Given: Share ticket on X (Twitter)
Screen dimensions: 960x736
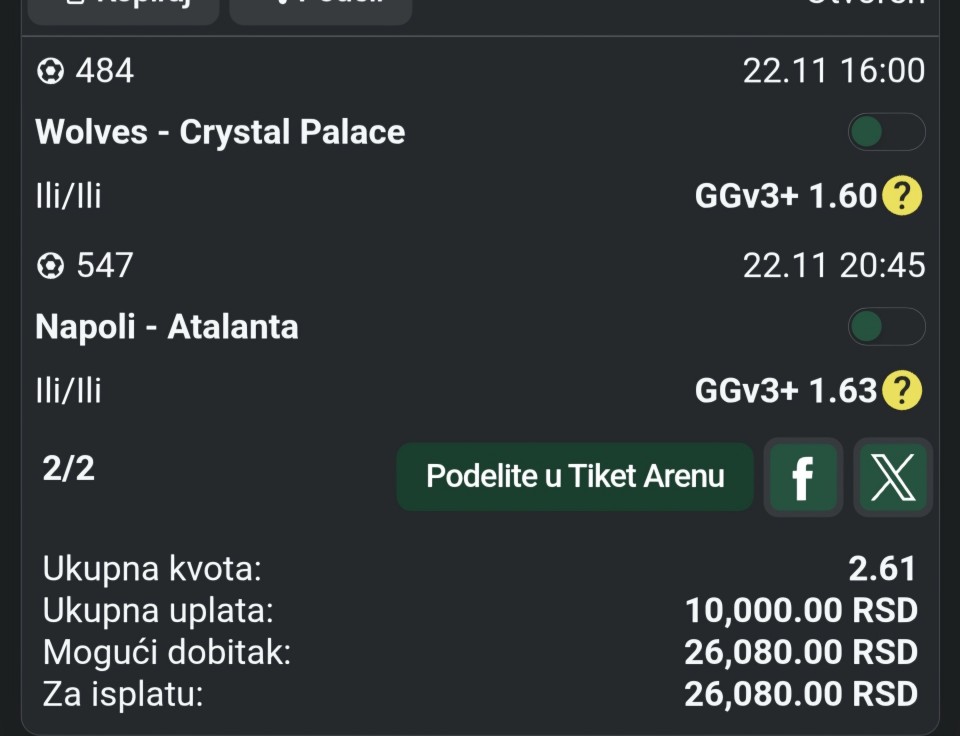Looking at the screenshot, I should pos(892,478).
